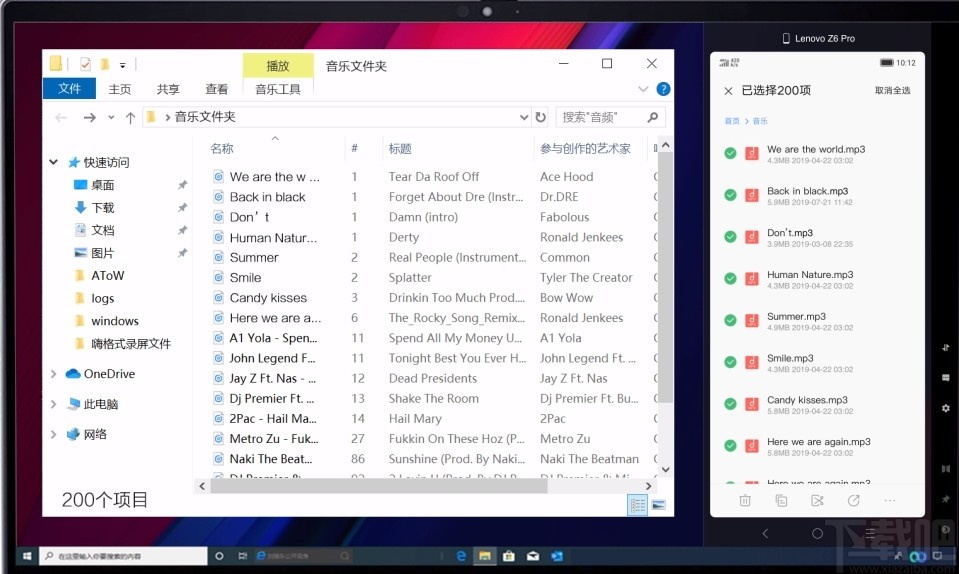Click 取消全选 on the phone
The height and width of the screenshot is (574, 959).
892,90
